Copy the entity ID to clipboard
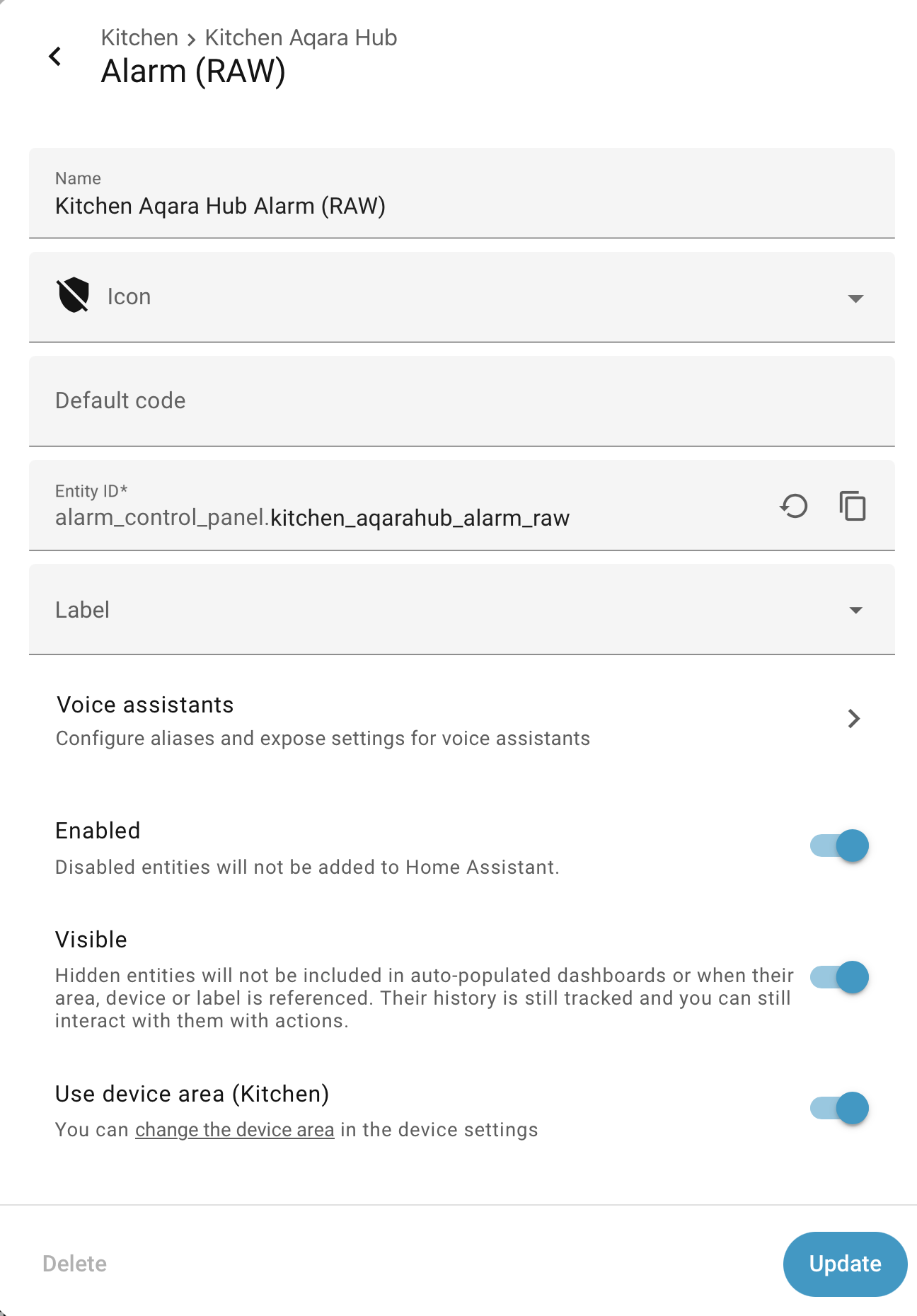Viewport: 917px width, 1316px height. tap(853, 506)
